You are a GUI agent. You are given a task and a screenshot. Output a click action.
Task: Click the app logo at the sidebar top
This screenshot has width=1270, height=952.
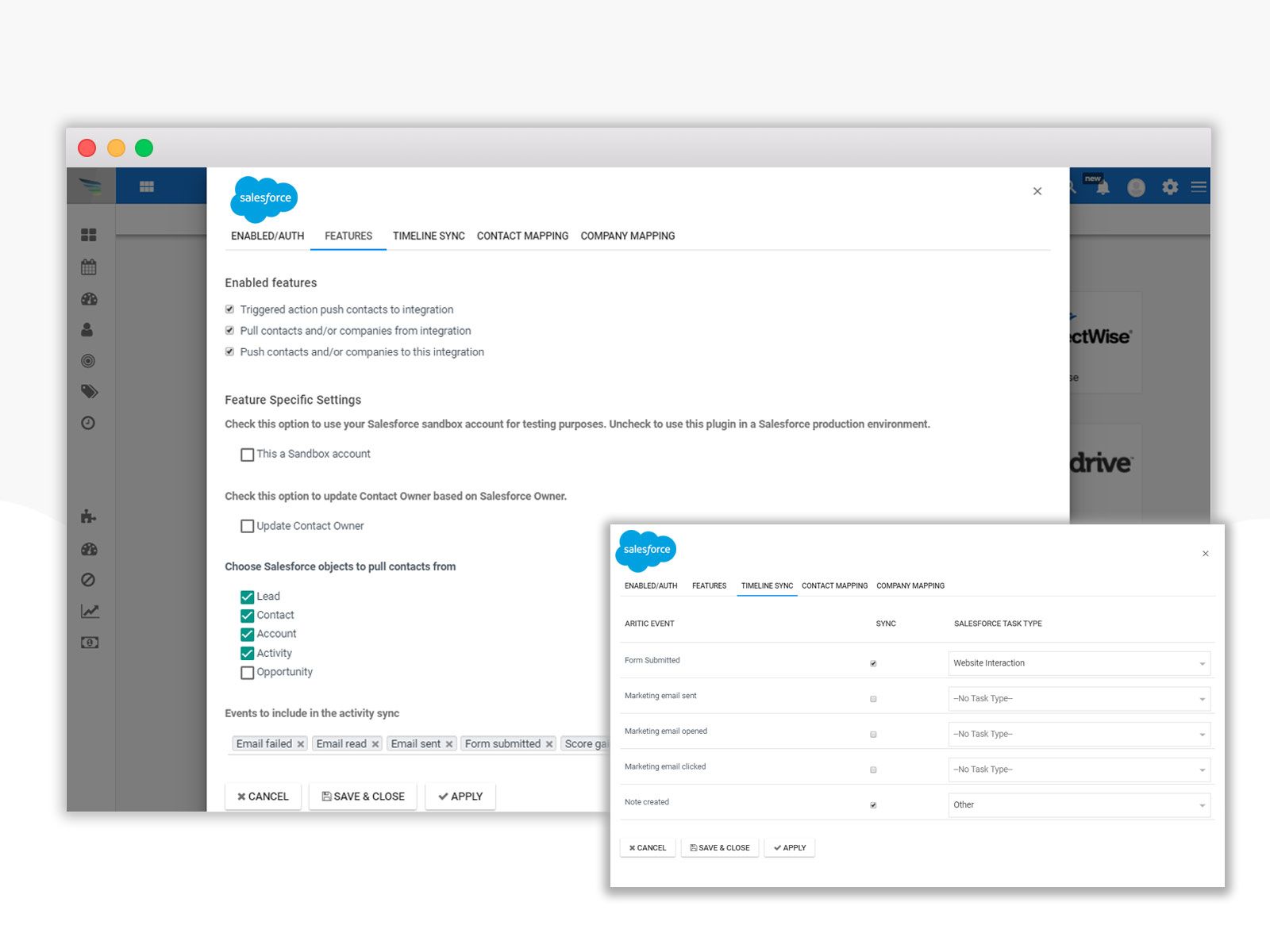point(90,186)
